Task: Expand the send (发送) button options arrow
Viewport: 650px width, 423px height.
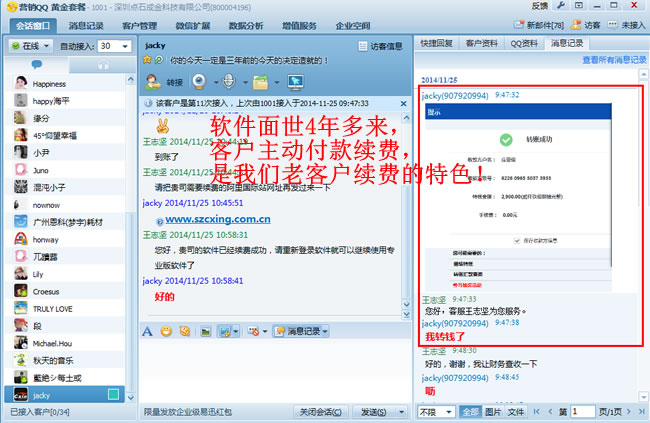Action: pyautogui.click(x=401, y=412)
